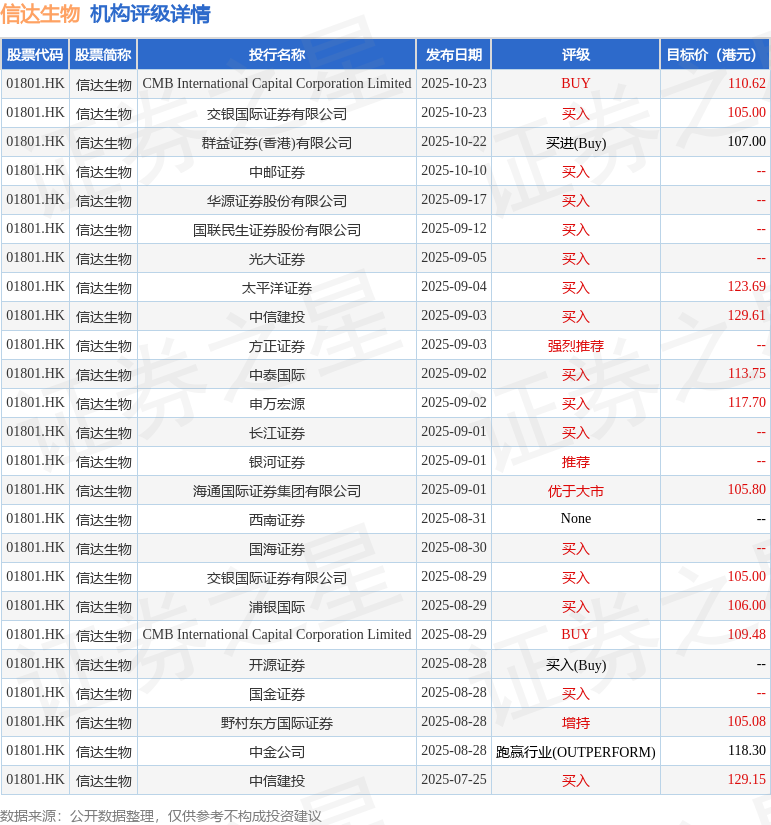
Task: Click the 方正证券 cell
Action: tap(277, 346)
